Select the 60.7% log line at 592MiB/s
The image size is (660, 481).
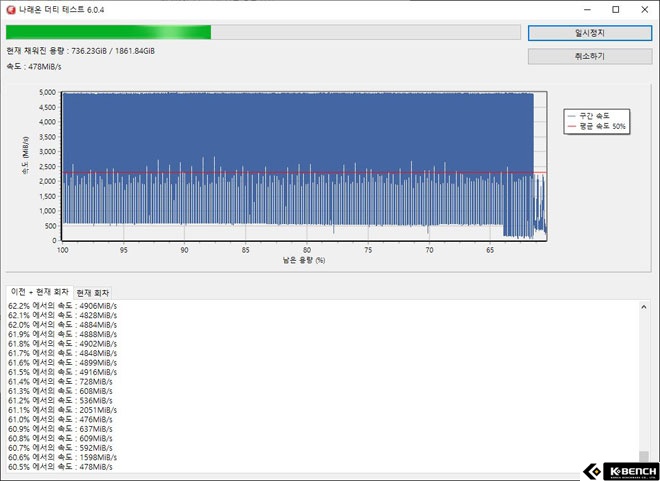point(60,448)
